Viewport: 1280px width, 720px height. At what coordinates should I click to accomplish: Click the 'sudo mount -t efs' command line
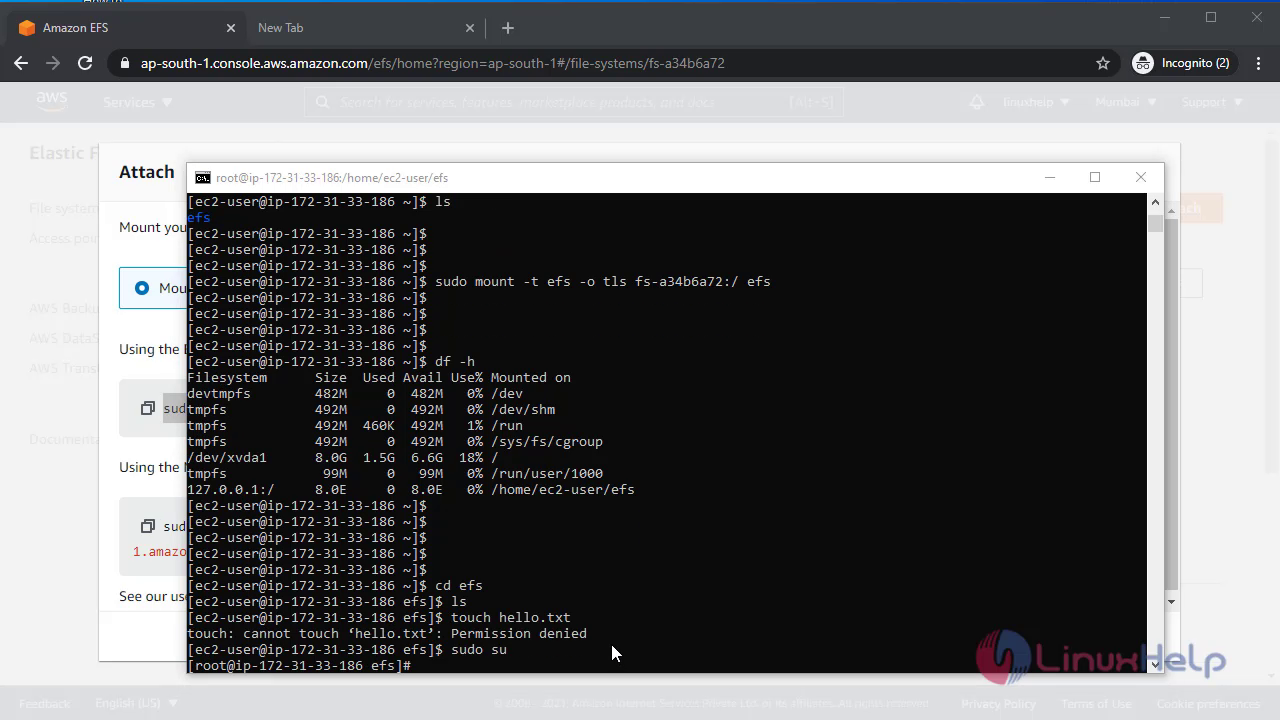click(479, 282)
